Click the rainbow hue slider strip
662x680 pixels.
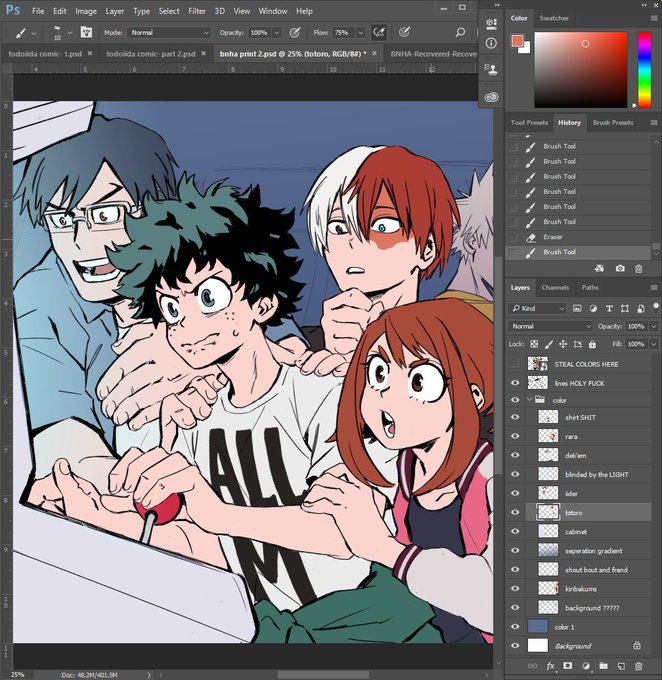pos(644,69)
